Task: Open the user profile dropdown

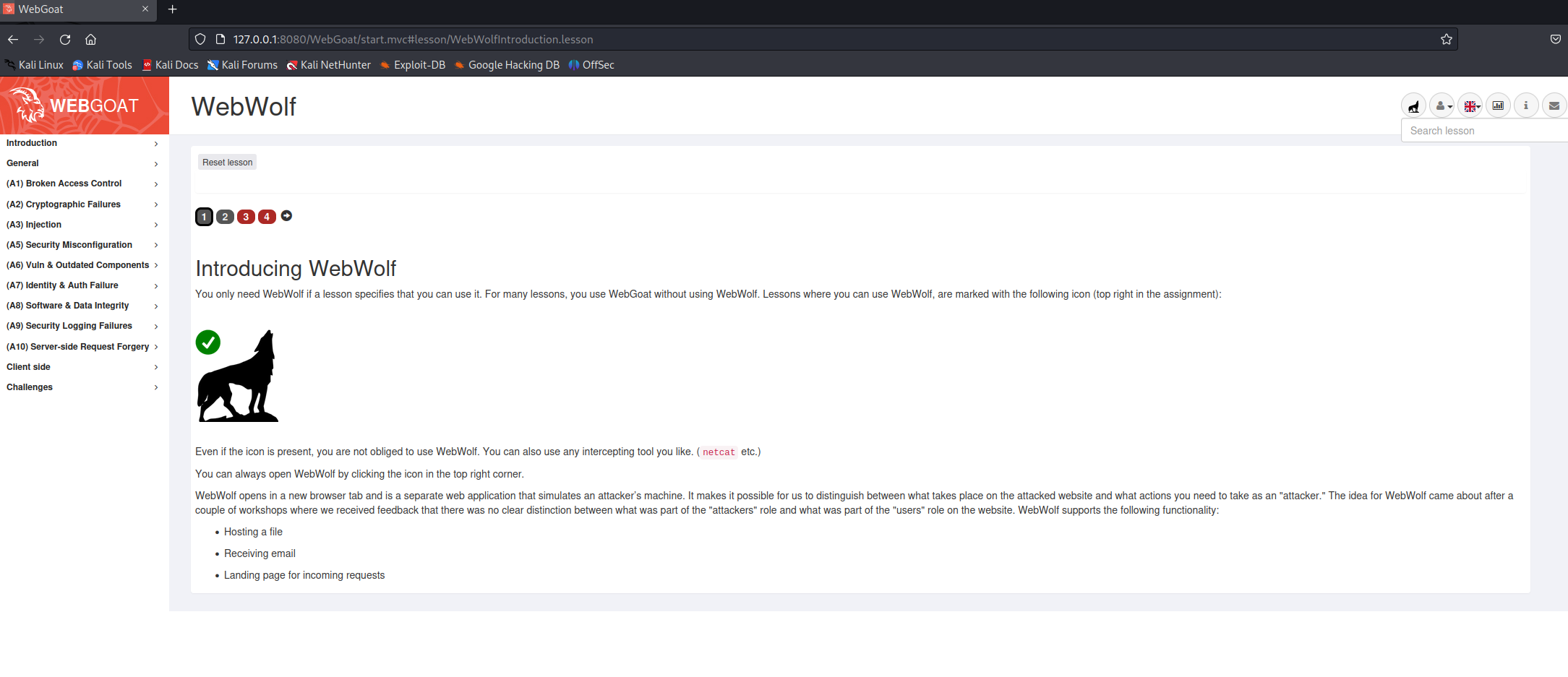Action: 1442,106
